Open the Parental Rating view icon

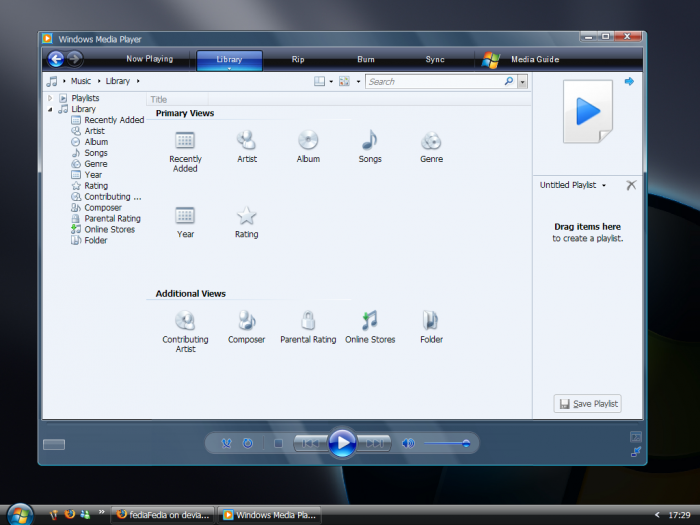[308, 321]
